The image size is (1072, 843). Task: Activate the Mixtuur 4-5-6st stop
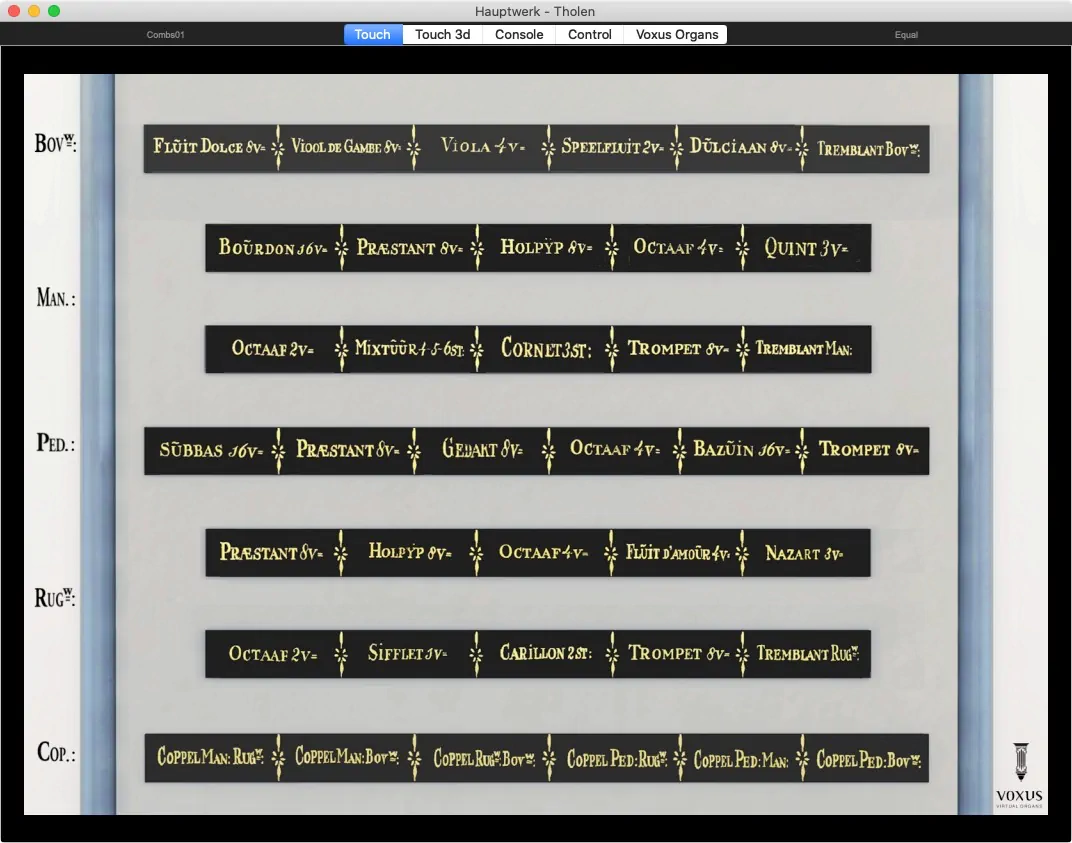(409, 349)
